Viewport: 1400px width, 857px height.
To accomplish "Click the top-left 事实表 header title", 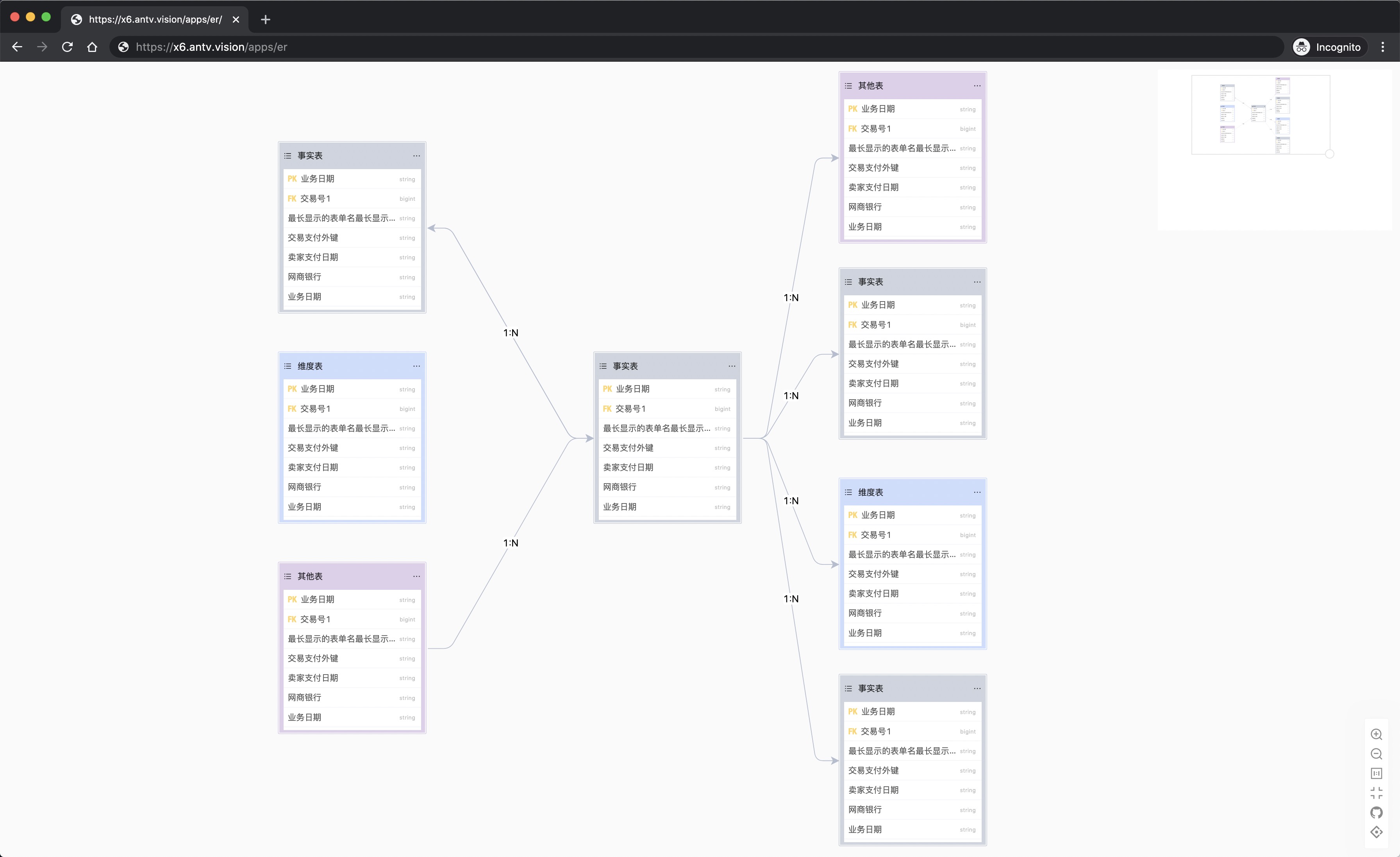I will tap(310, 156).
